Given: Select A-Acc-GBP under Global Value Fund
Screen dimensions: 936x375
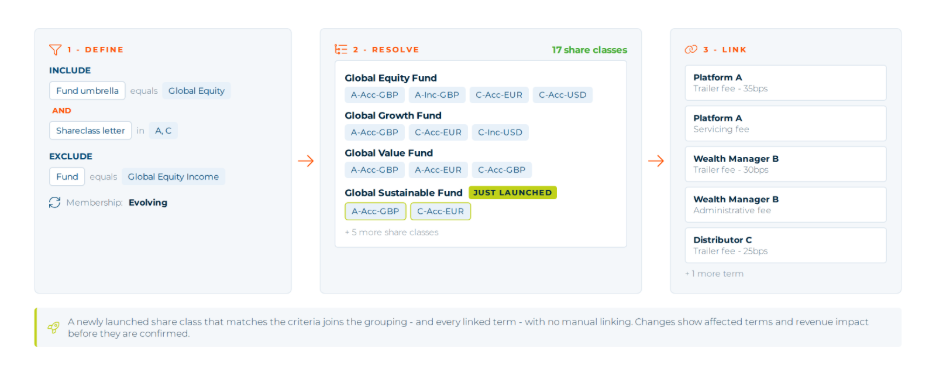Looking at the screenshot, I should point(374,170).
